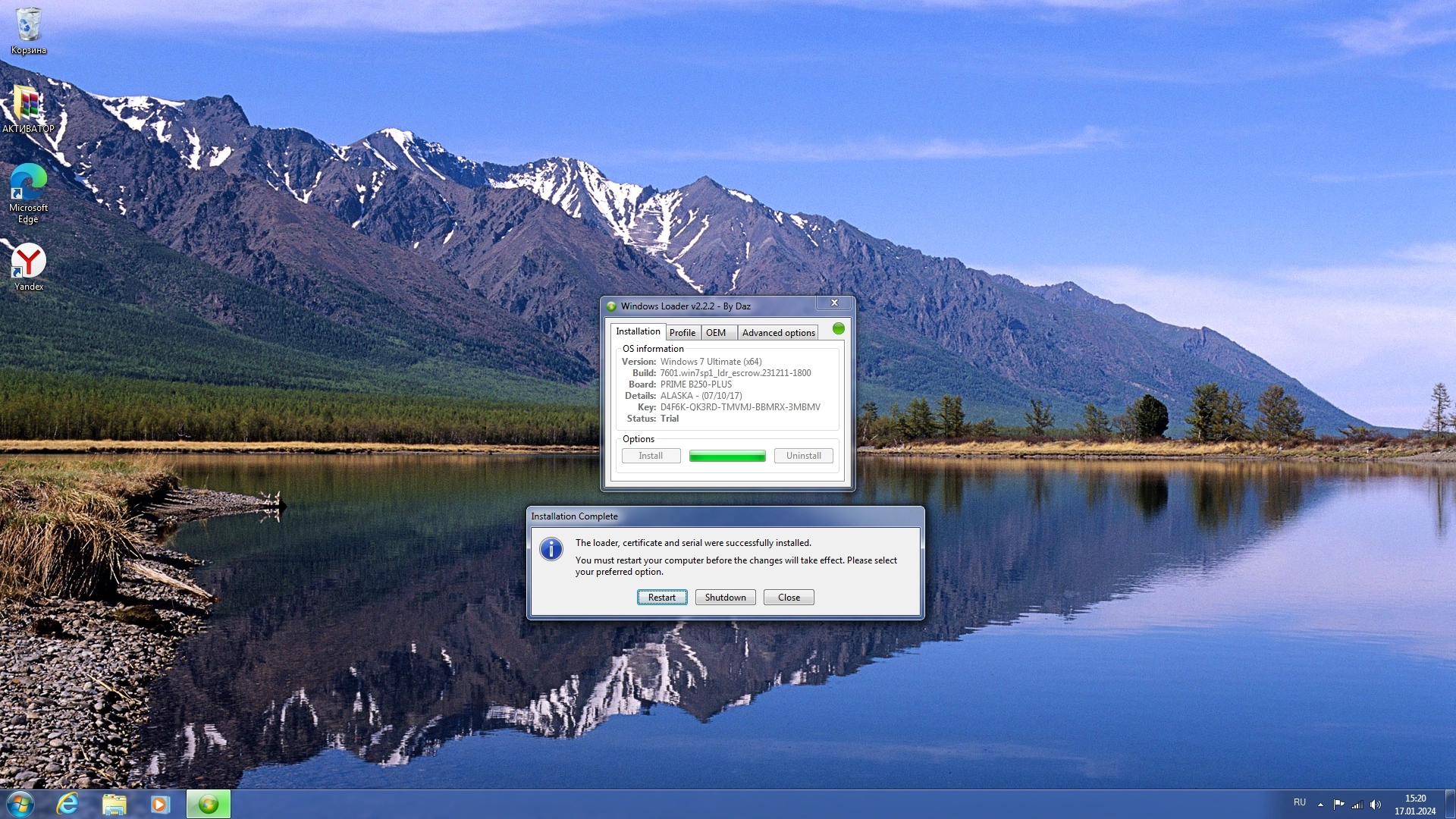Image resolution: width=1456 pixels, height=819 pixels.
Task: Open the network signal tray icon
Action: coord(1357,805)
